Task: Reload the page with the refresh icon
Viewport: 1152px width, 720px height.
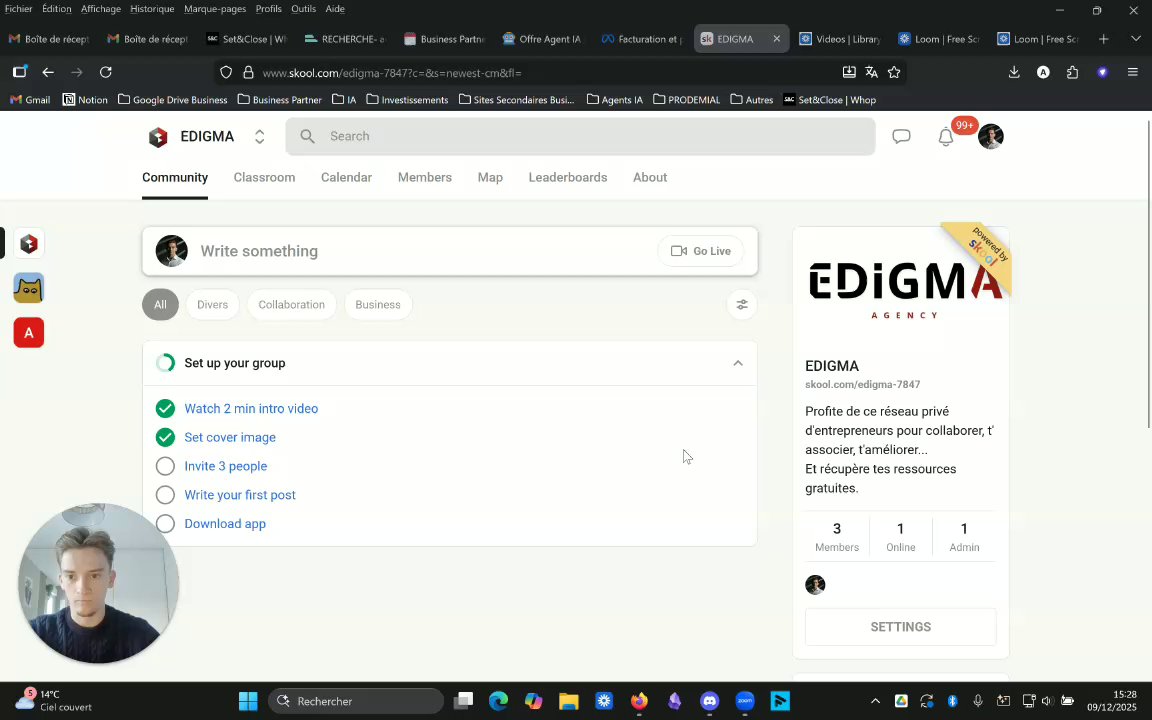Action: click(106, 72)
